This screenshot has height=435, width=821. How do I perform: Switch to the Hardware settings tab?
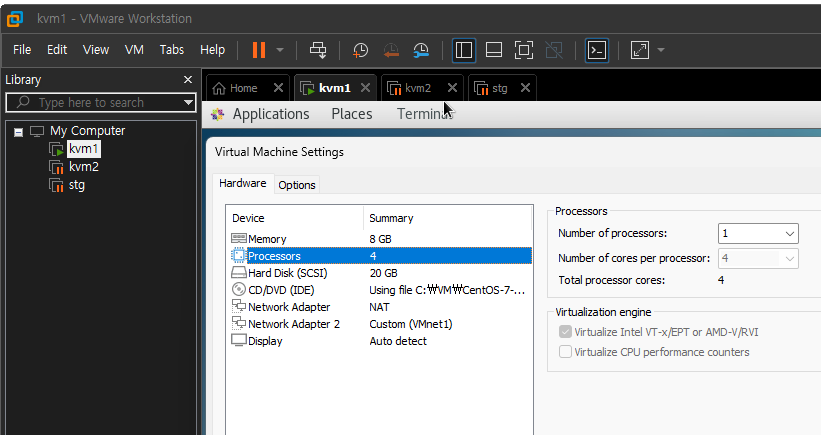[x=243, y=184]
